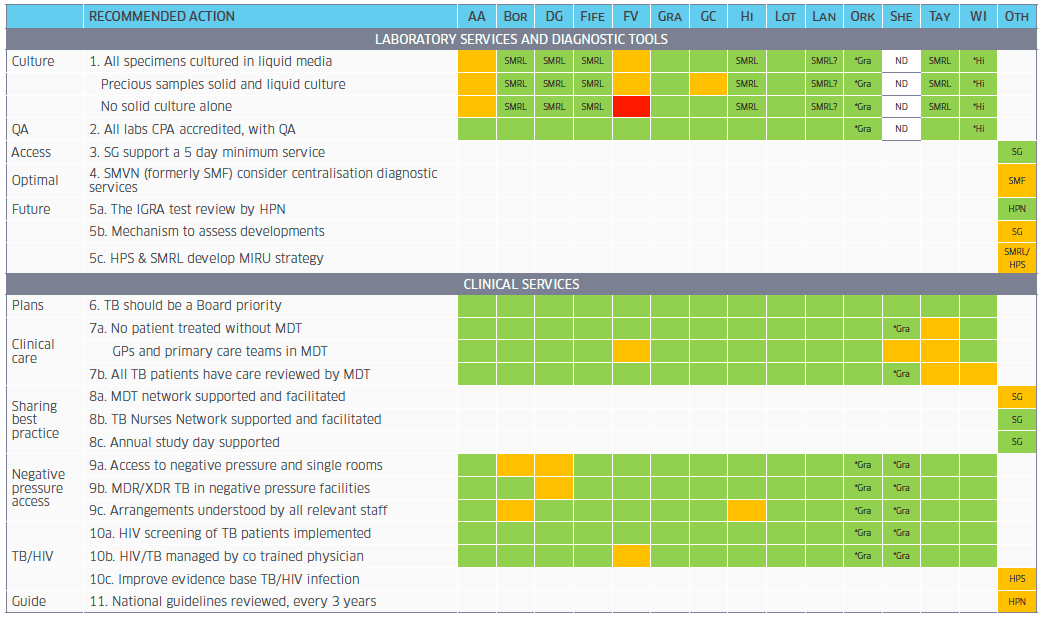Select the 'QA' category label
1042x618 pixels.
coord(20,130)
